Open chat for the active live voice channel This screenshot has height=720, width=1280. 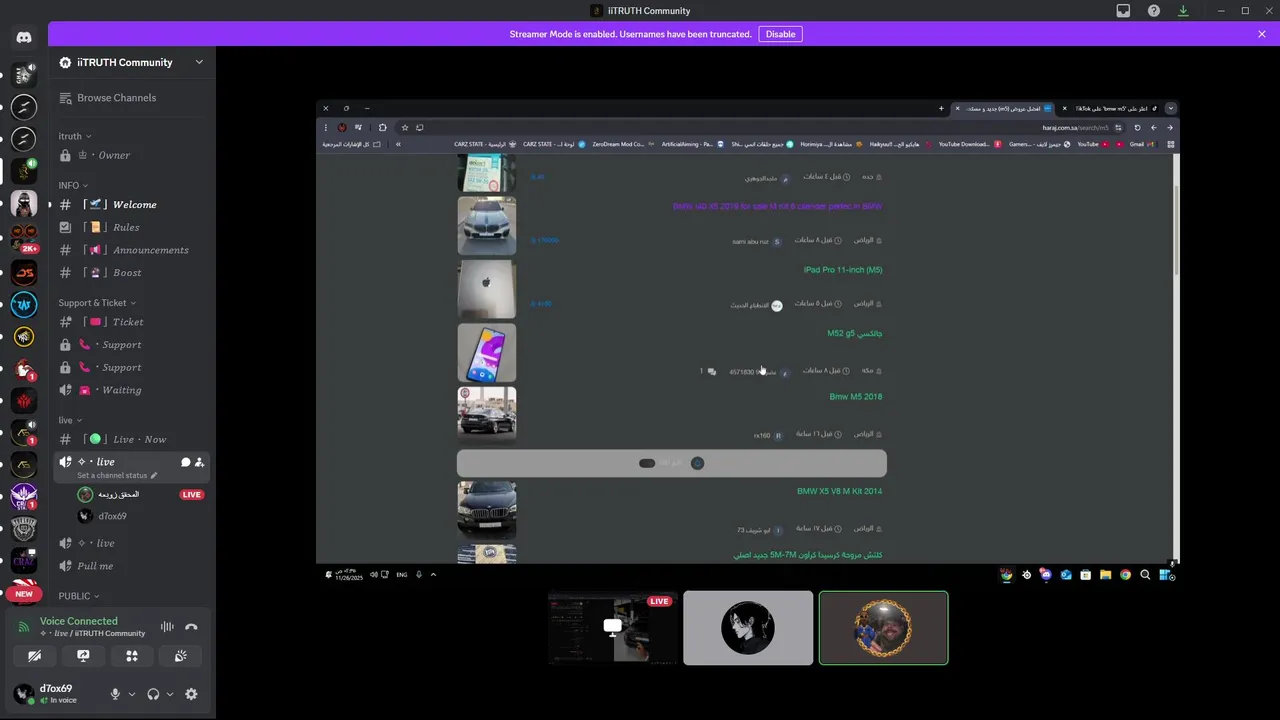185,462
